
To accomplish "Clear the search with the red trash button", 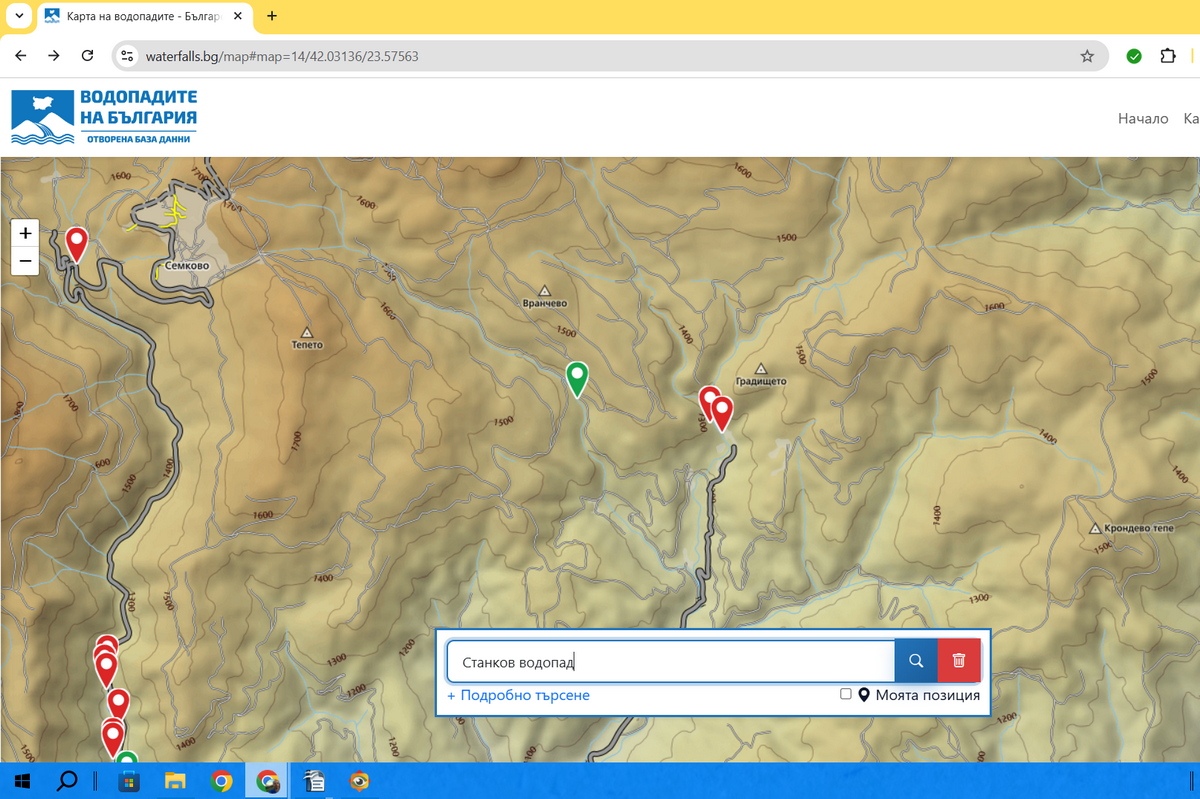I will [x=959, y=661].
